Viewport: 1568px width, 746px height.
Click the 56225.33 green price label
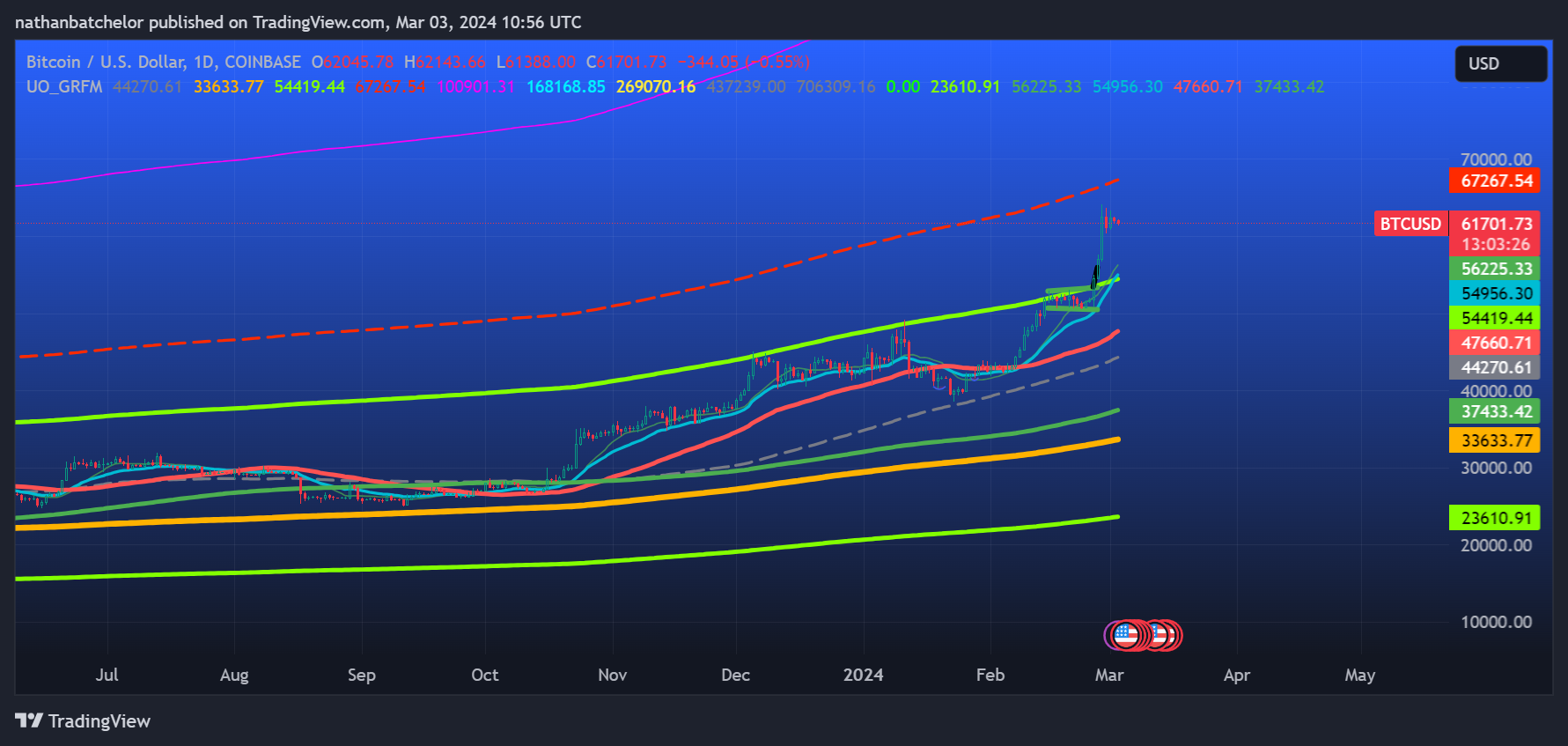click(1496, 269)
